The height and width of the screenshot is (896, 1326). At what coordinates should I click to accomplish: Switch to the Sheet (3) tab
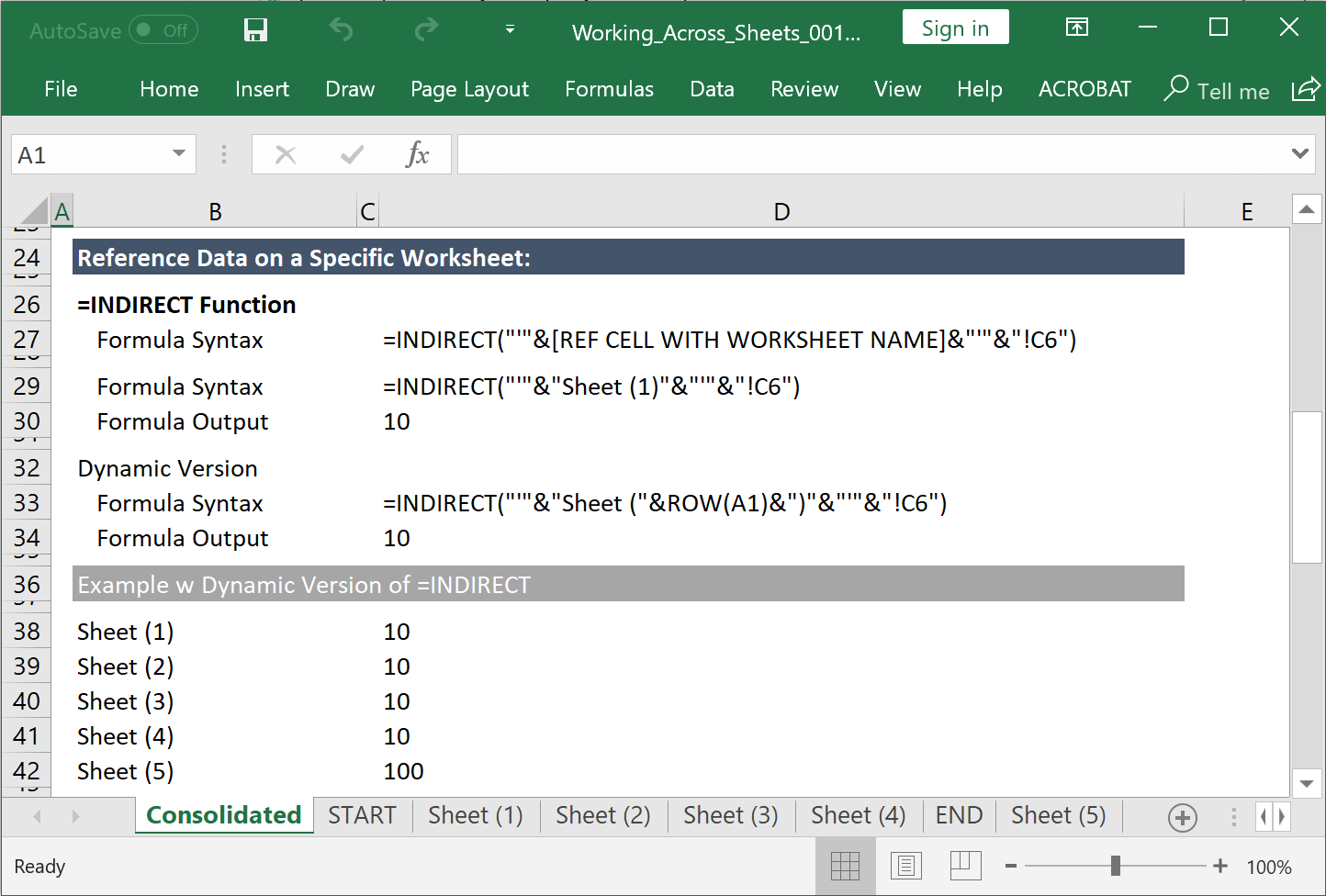(x=730, y=815)
